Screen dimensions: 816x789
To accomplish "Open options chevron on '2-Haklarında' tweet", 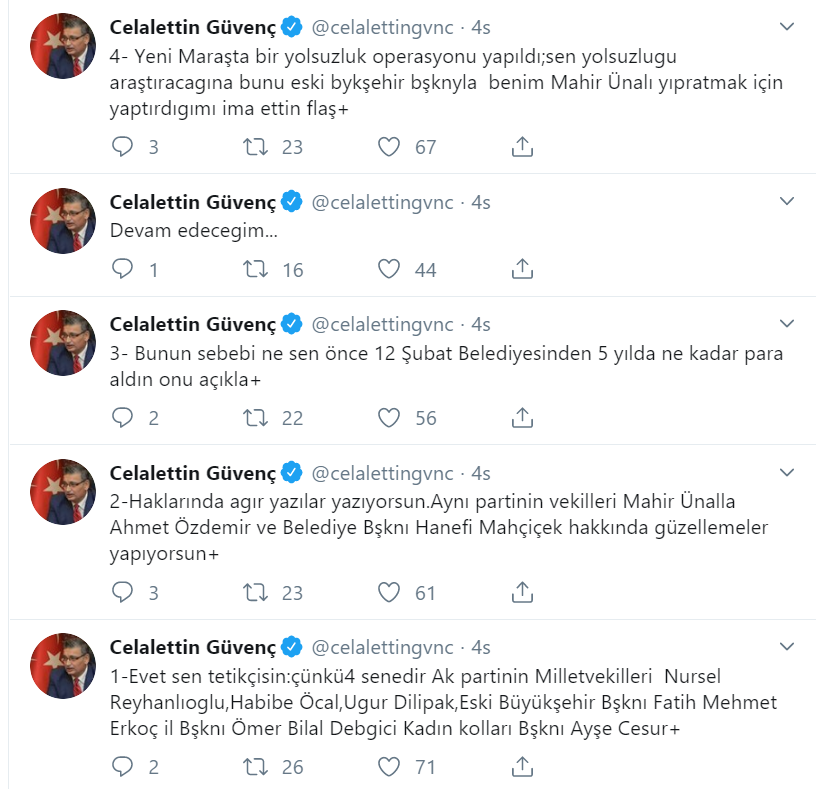I will coord(788,472).
